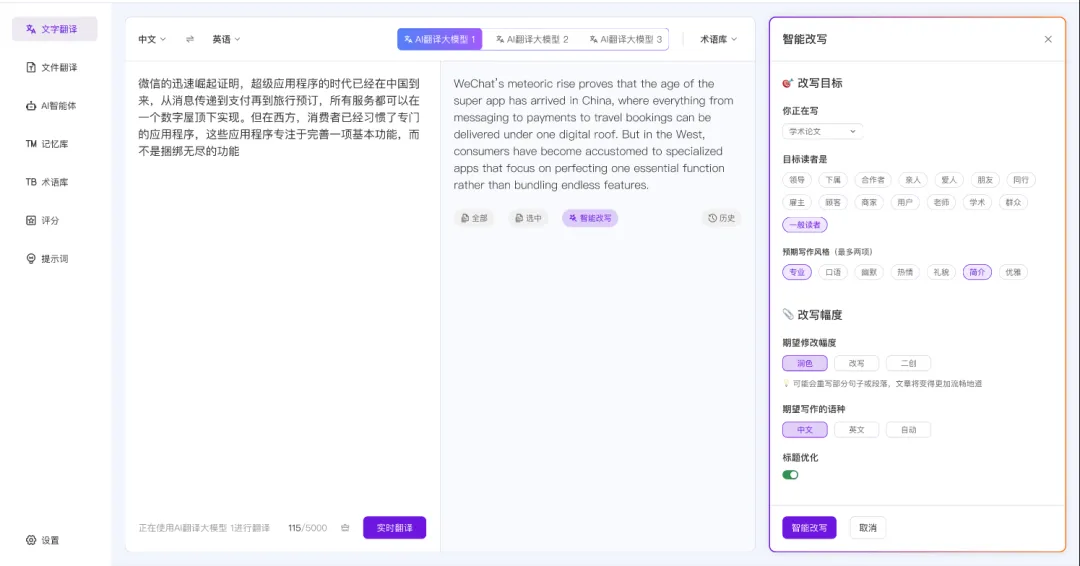This screenshot has width=1080, height=566.
Task: Set writing language to 自动
Action: [908, 430]
